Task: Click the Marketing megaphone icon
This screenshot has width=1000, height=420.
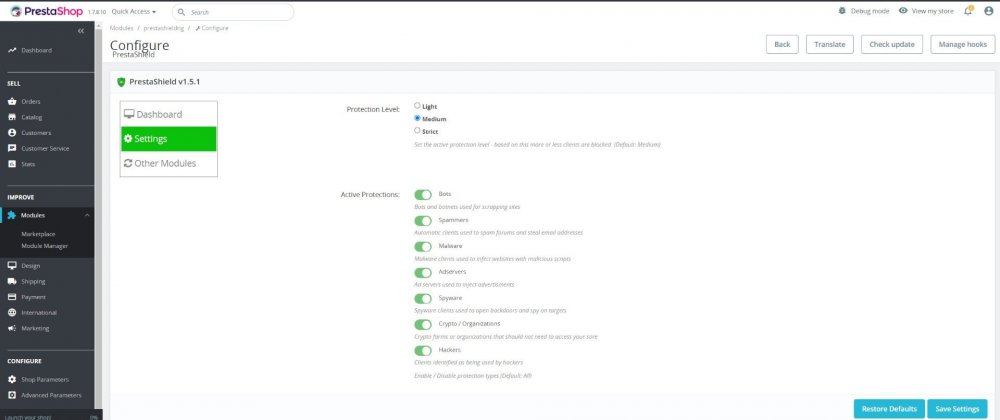Action: pyautogui.click(x=11, y=328)
